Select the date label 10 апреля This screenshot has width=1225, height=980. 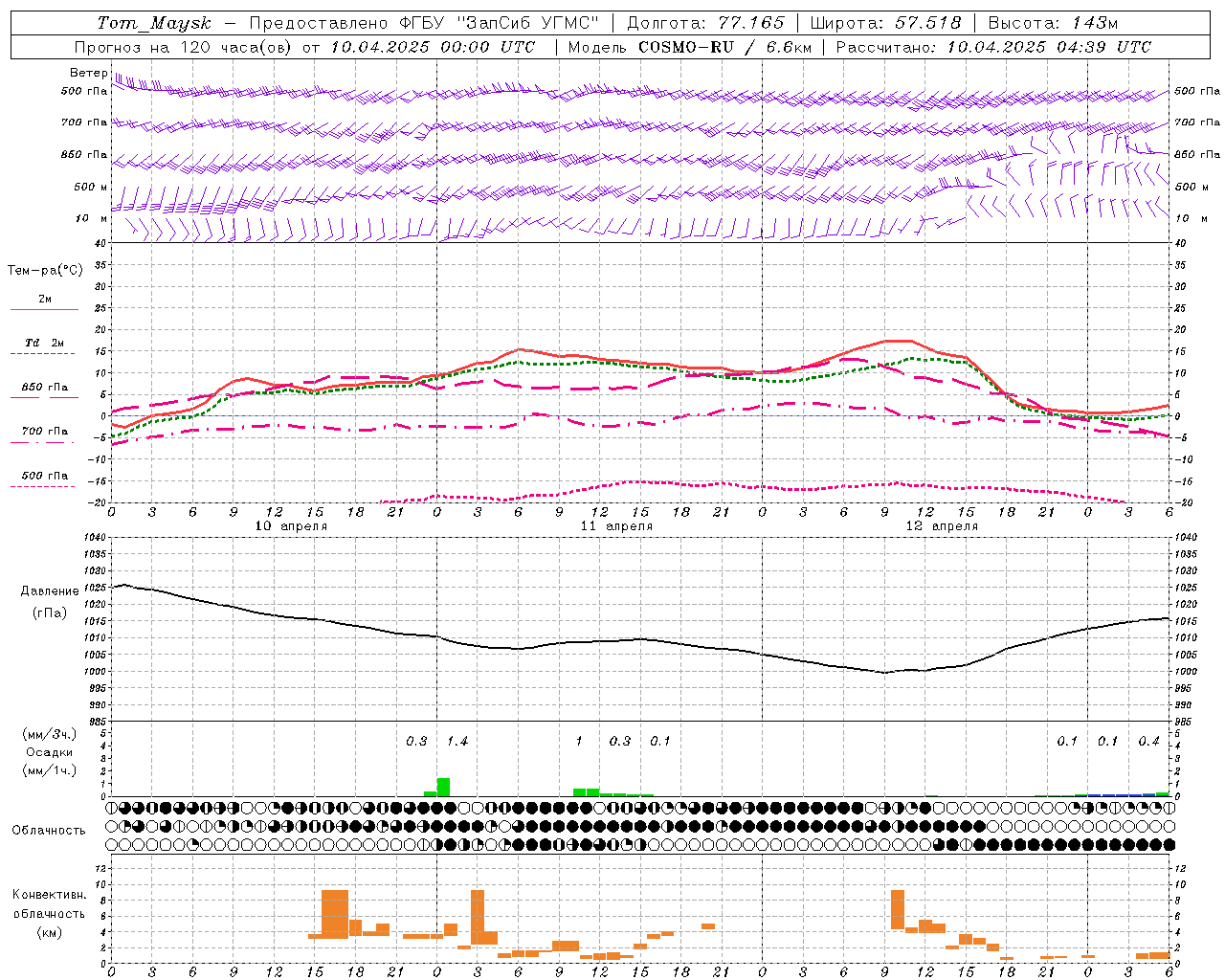pyautogui.click(x=291, y=526)
